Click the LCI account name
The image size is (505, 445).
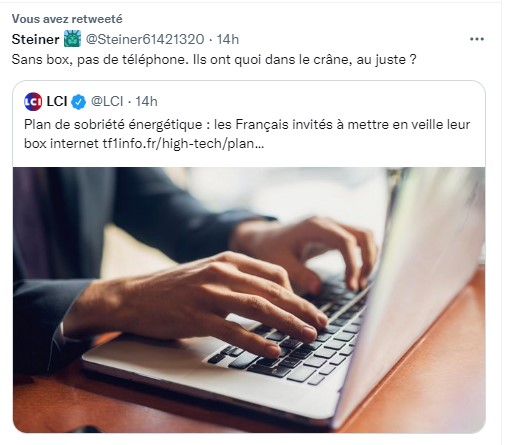pyautogui.click(x=57, y=101)
